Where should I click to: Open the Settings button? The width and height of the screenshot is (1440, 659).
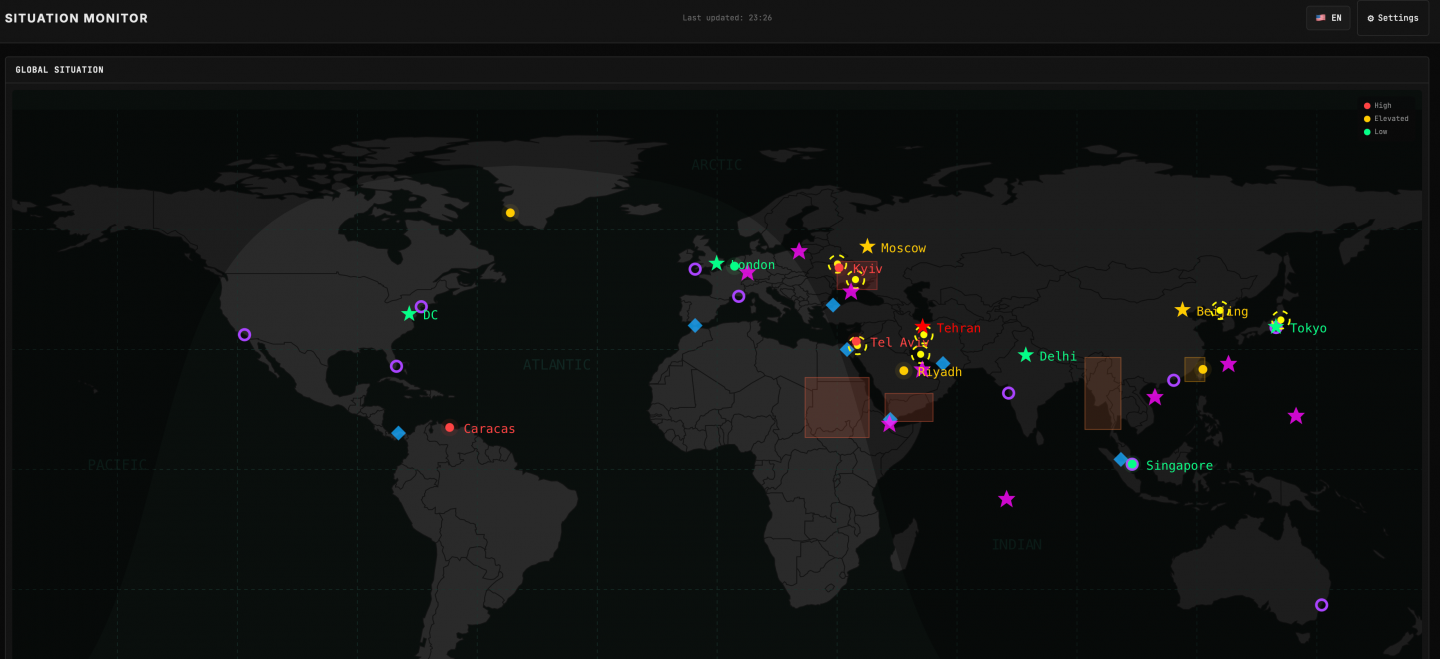(1392, 18)
